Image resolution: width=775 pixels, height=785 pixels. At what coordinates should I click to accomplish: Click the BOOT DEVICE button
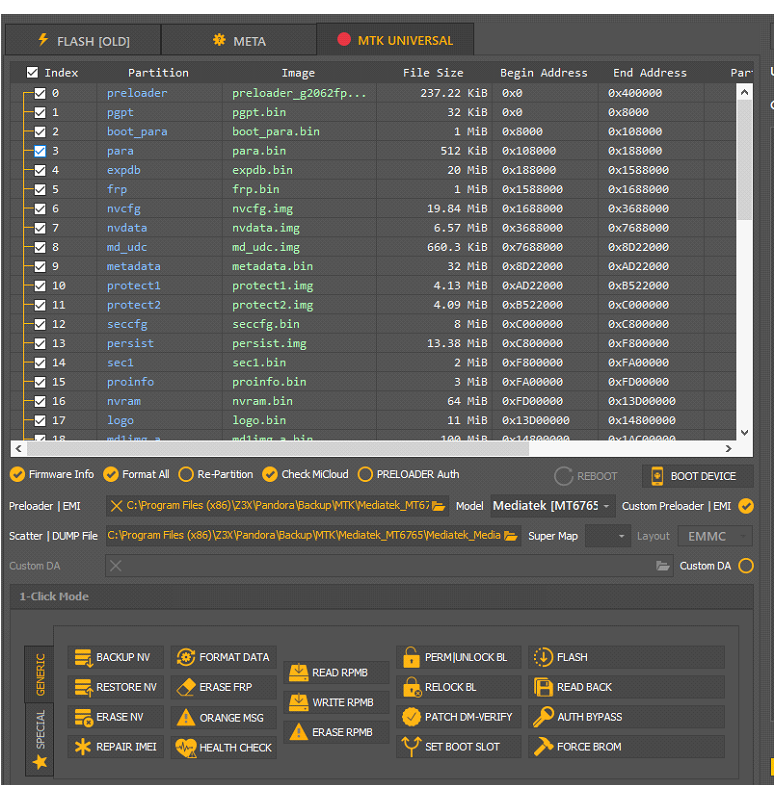coord(697,476)
